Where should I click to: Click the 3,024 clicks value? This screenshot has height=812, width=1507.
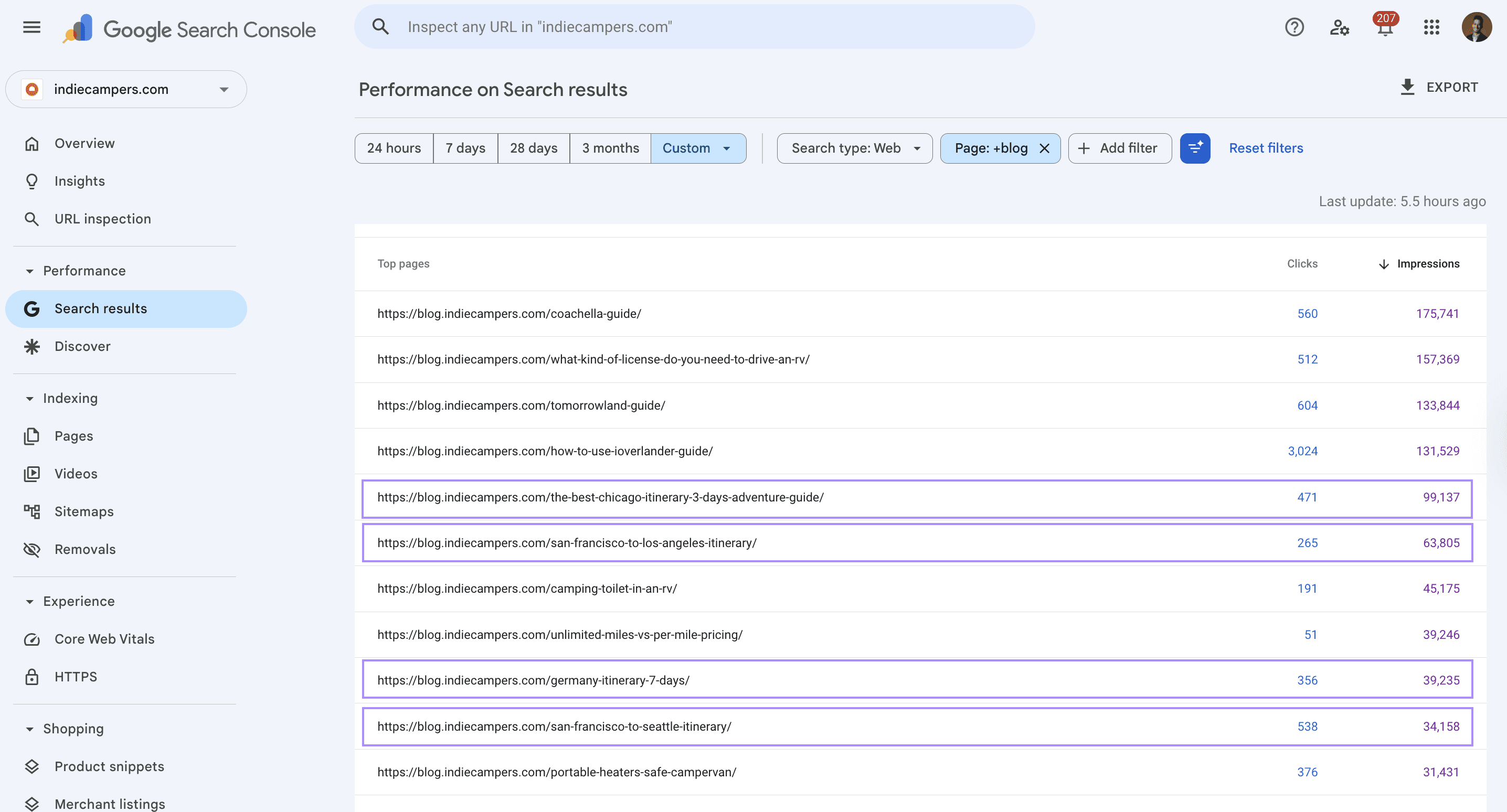1302,451
